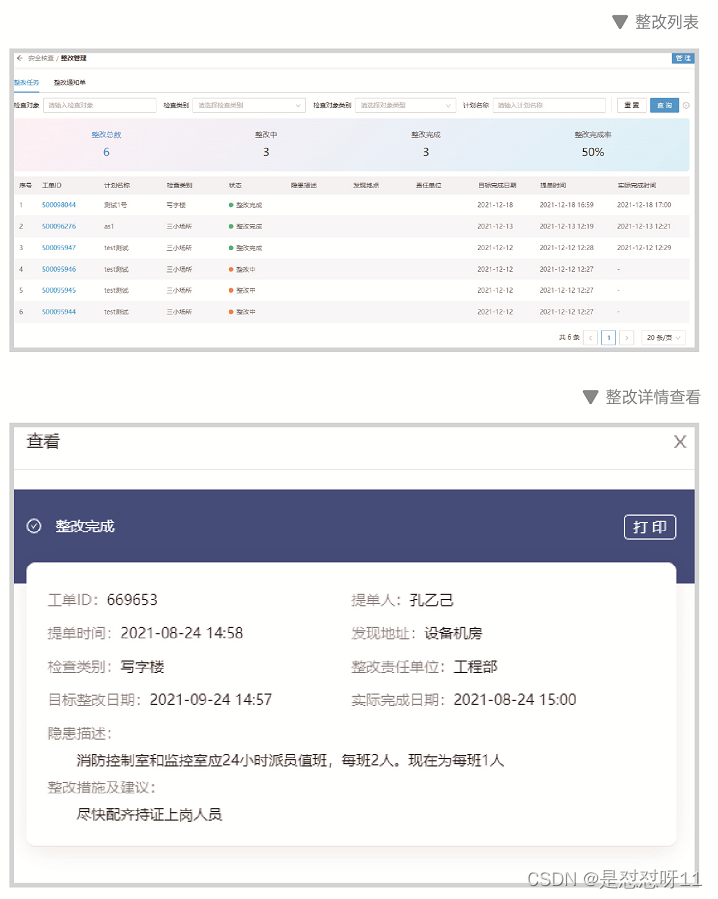Image resolution: width=718 pixels, height=899 pixels.
Task: Click the 查询 button
Action: (x=664, y=105)
